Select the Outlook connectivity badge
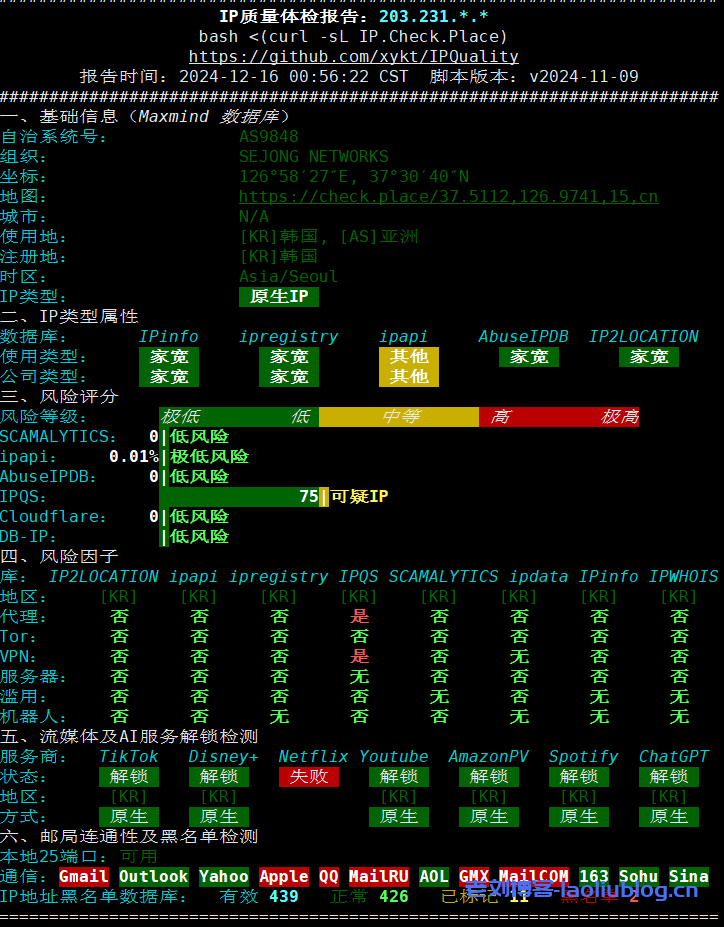The width and height of the screenshot is (724, 927). 153,876
